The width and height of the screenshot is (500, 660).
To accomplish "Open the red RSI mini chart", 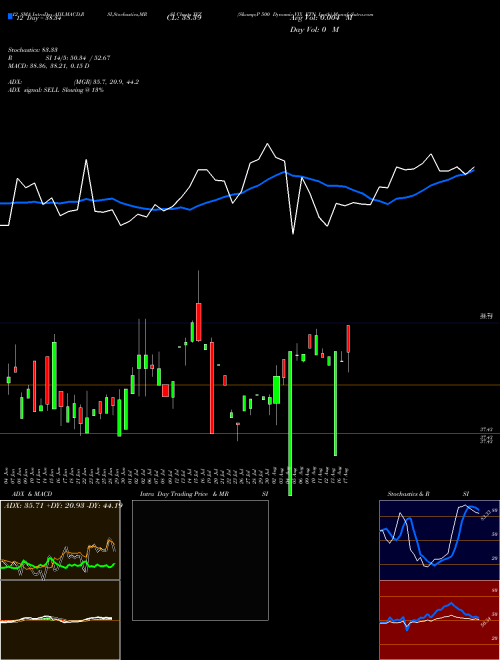I will pyautogui.click(x=439, y=620).
